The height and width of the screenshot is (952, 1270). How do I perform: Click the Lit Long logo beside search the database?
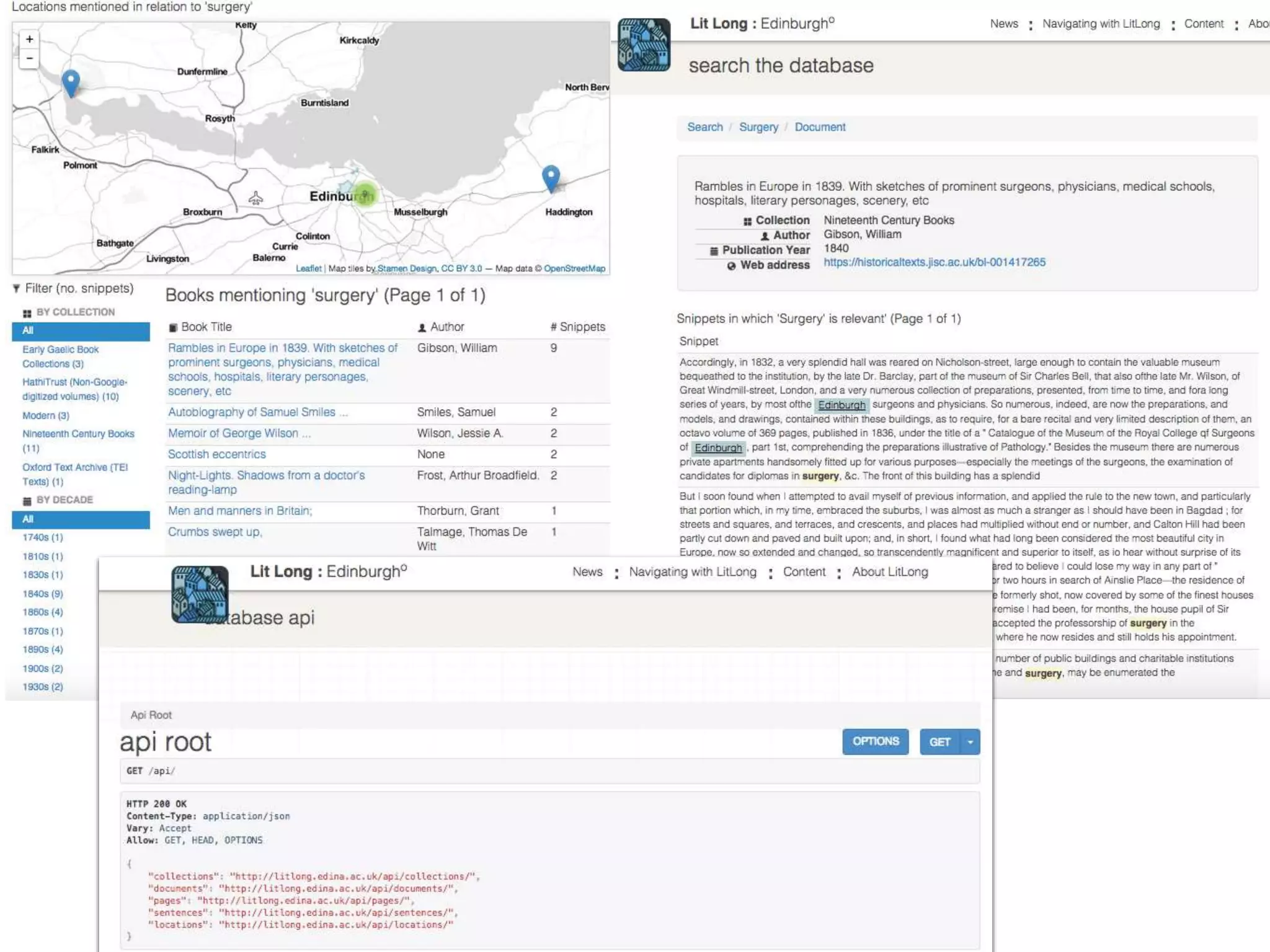(644, 45)
